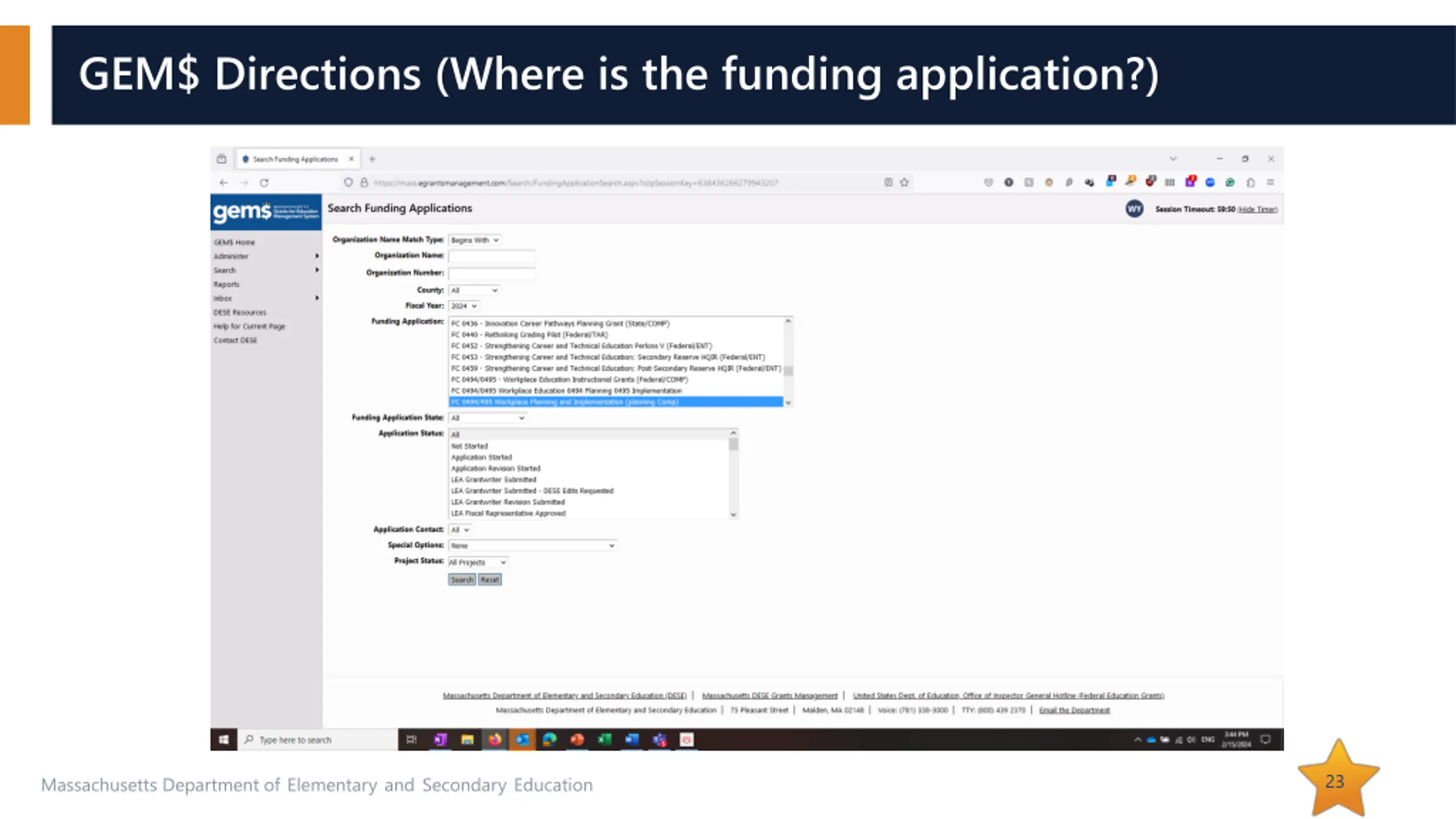Open Word from the taskbar
This screenshot has height=819, width=1456.
pos(632,739)
